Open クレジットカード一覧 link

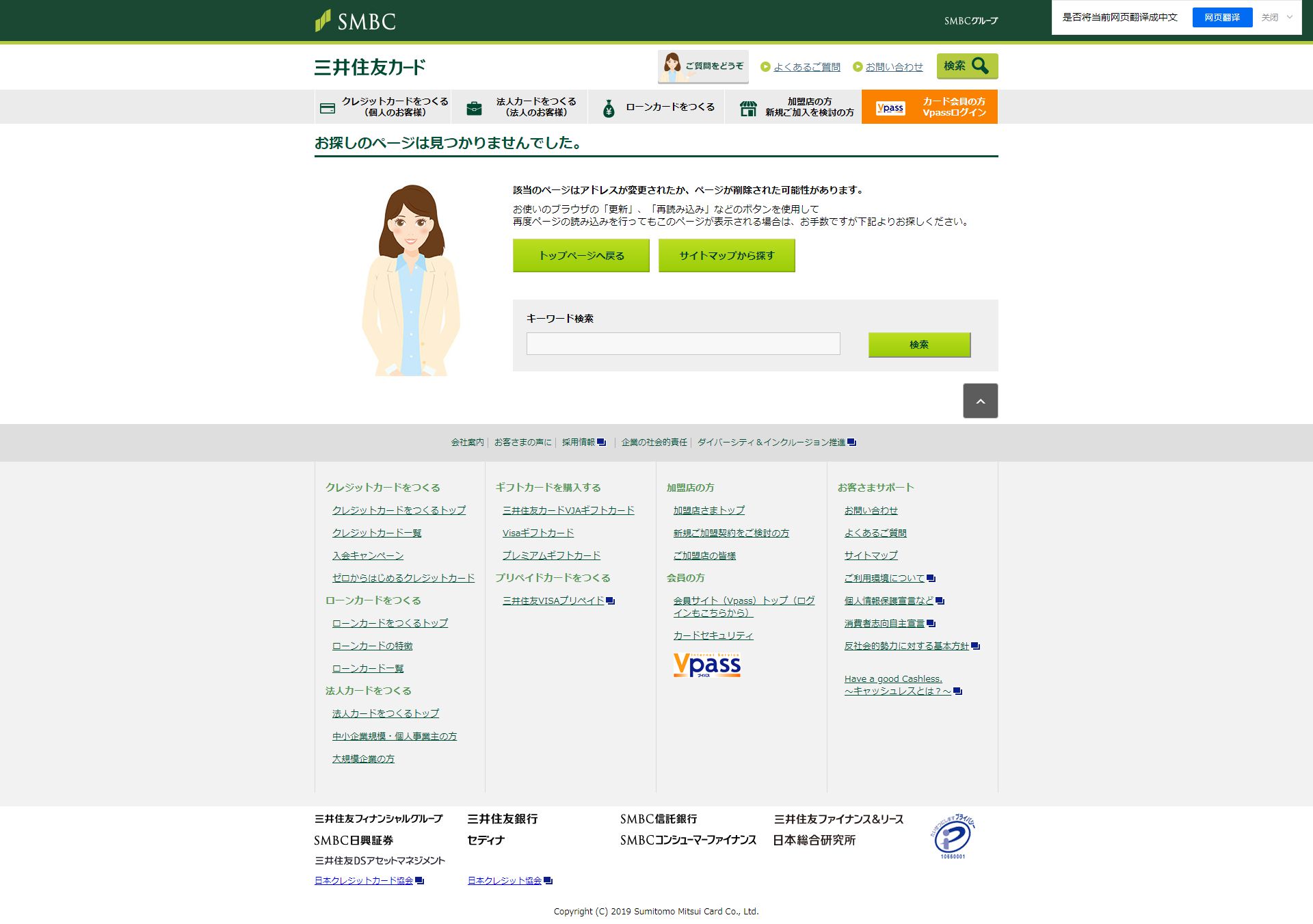tap(377, 533)
